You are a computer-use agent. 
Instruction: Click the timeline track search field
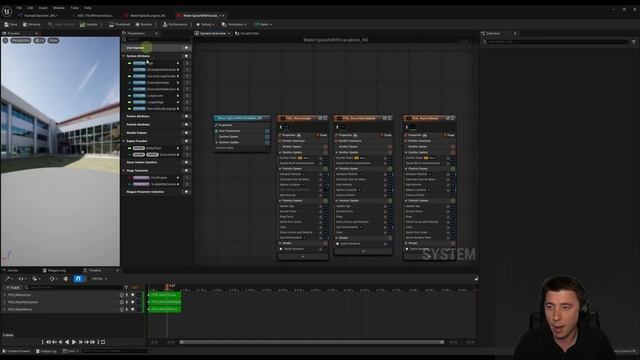pos(73,287)
